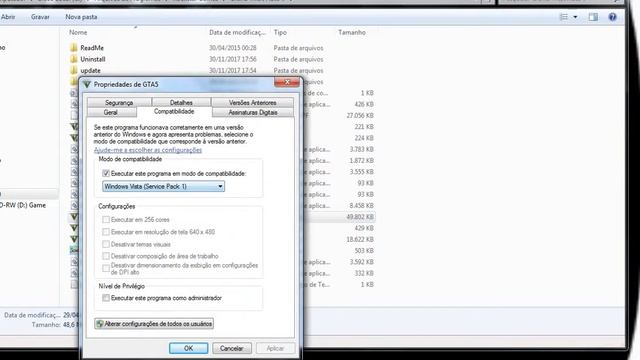Viewport: 640px width, 360px height.
Task: Check Executar em resolução 640 x 480
Action: click(106, 232)
